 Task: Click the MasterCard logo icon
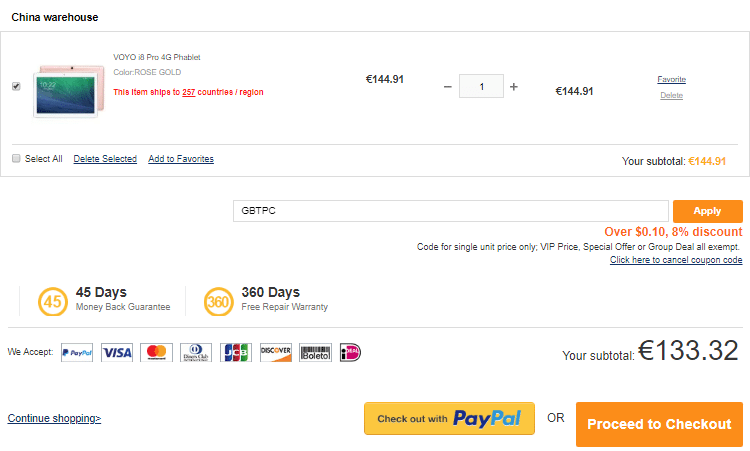click(x=155, y=352)
